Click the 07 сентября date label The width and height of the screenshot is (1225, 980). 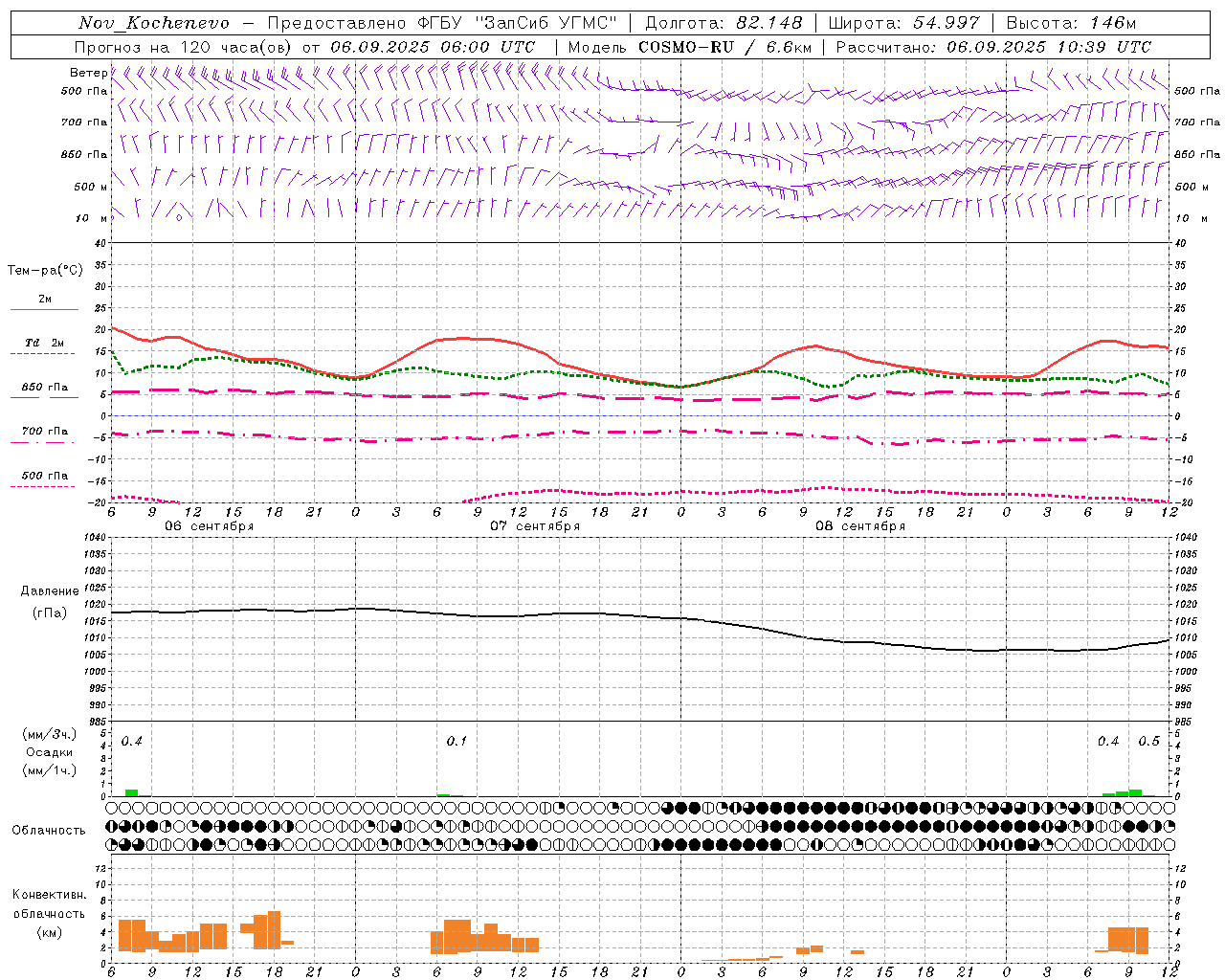pos(535,526)
